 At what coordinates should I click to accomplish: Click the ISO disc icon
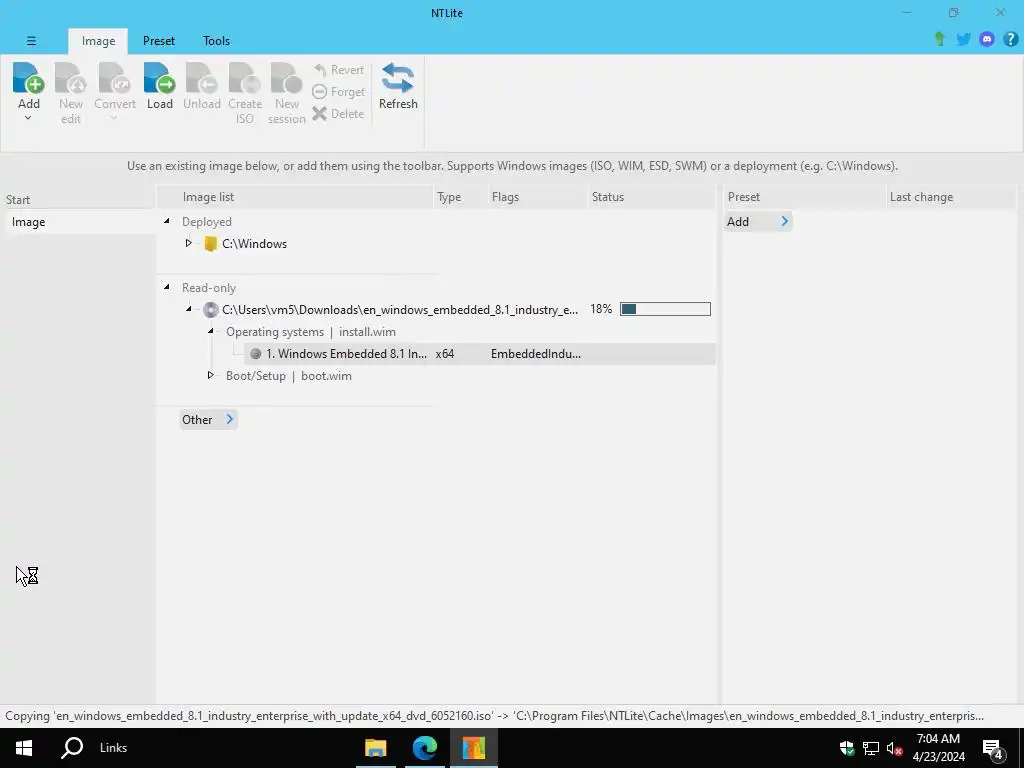point(210,310)
